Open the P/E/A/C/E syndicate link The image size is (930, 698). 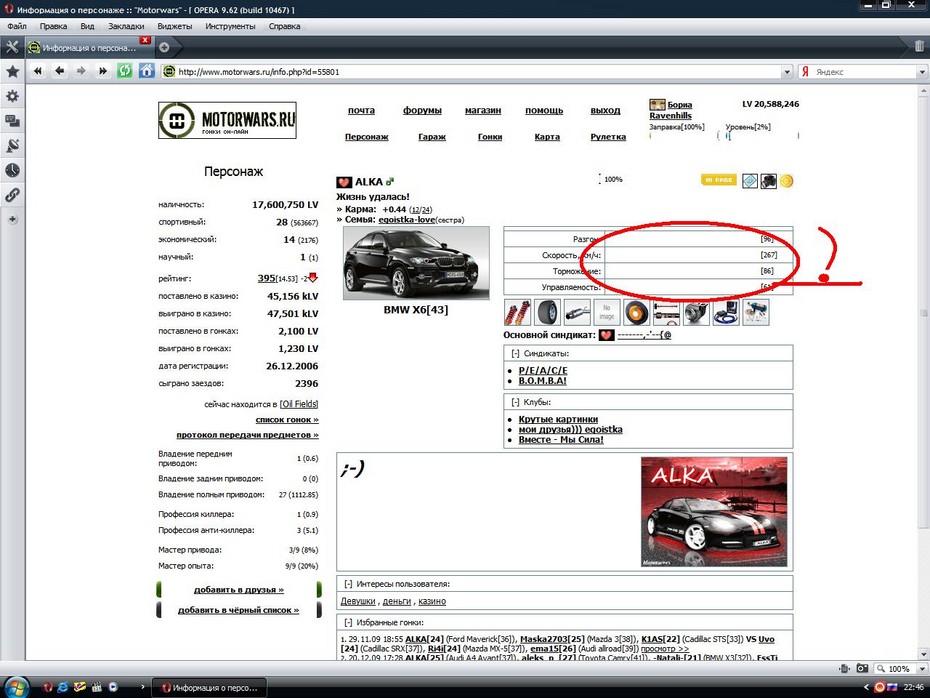(x=543, y=370)
